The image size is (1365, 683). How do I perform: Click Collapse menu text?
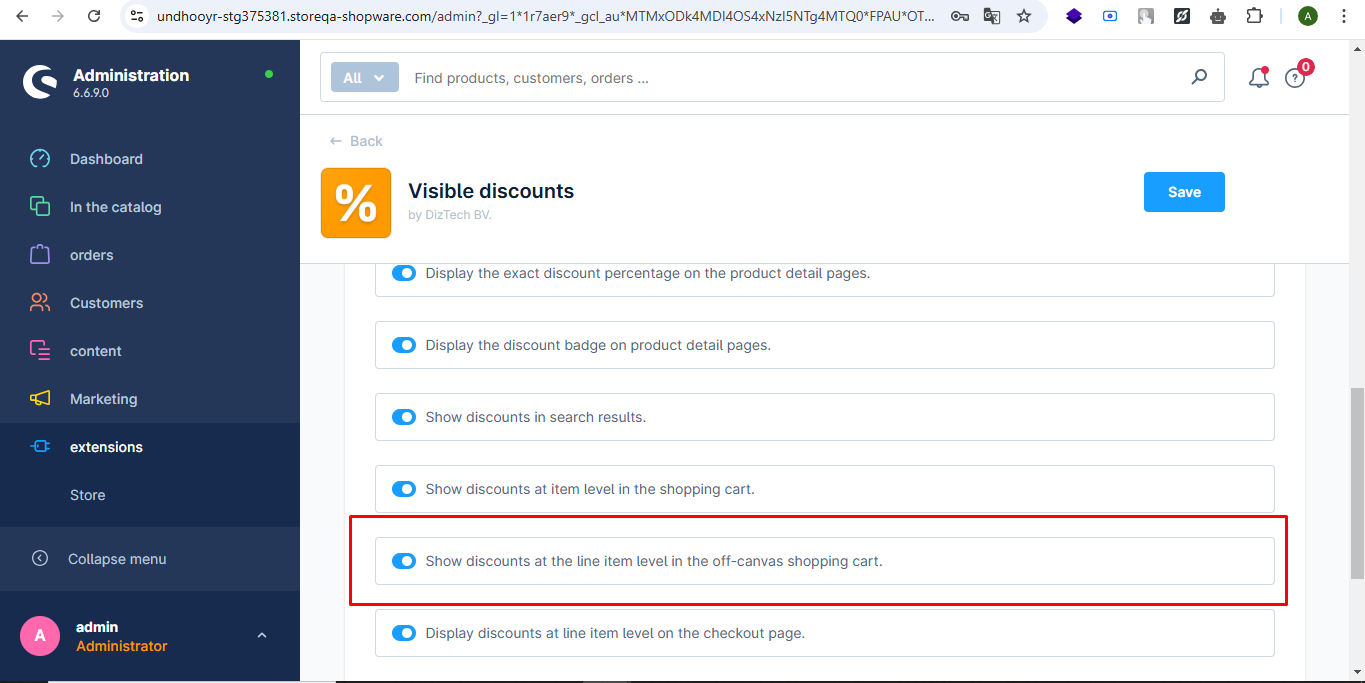(x=117, y=559)
